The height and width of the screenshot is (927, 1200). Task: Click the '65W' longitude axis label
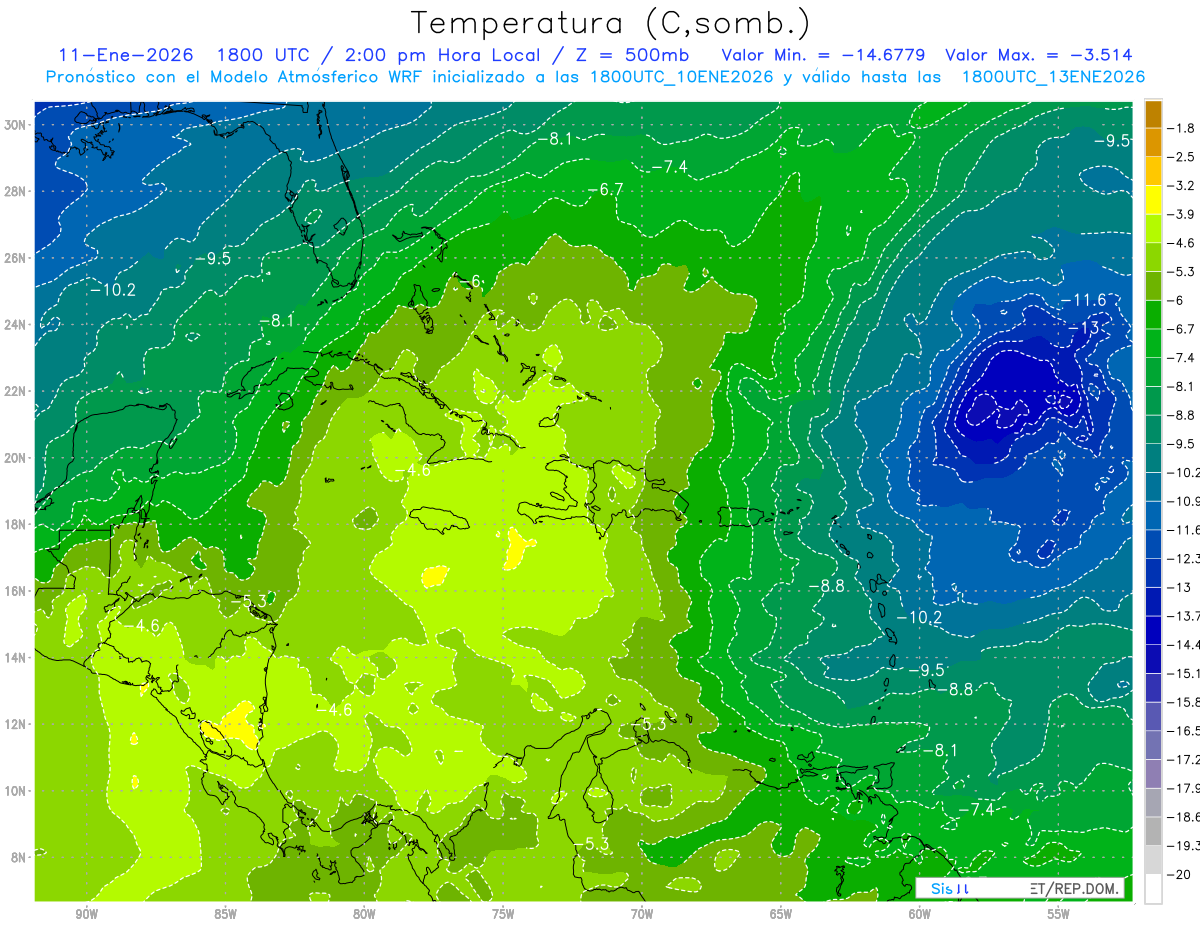tap(781, 914)
